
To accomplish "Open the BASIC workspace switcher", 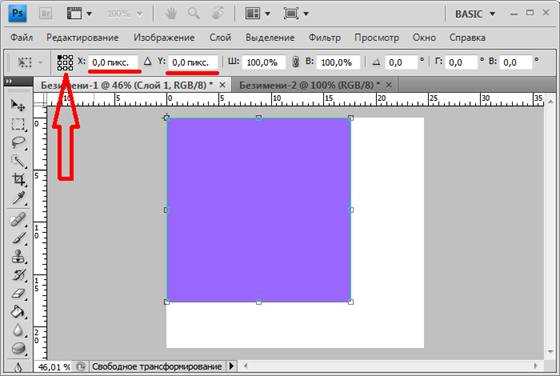I will pyautogui.click(x=475, y=14).
